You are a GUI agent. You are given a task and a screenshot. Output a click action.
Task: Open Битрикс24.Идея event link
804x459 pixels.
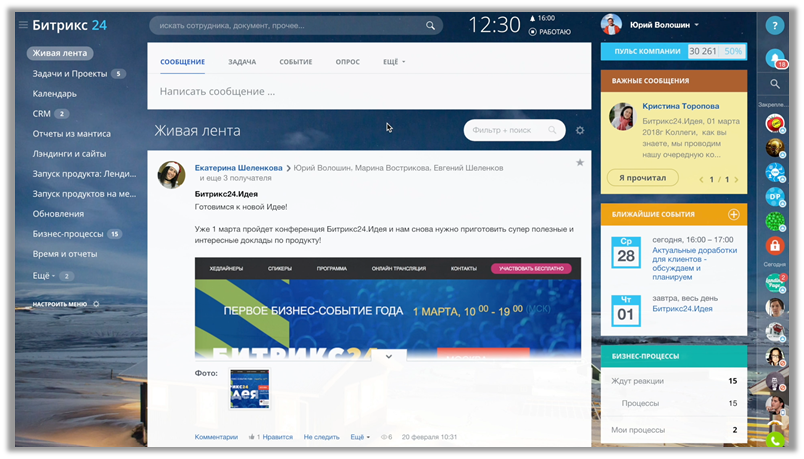coord(682,309)
